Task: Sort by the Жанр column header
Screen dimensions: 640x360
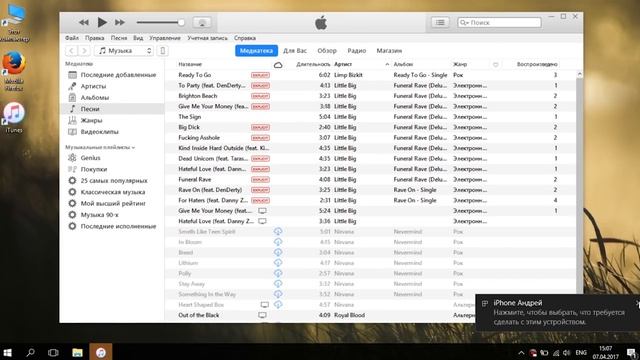Action: (460, 64)
